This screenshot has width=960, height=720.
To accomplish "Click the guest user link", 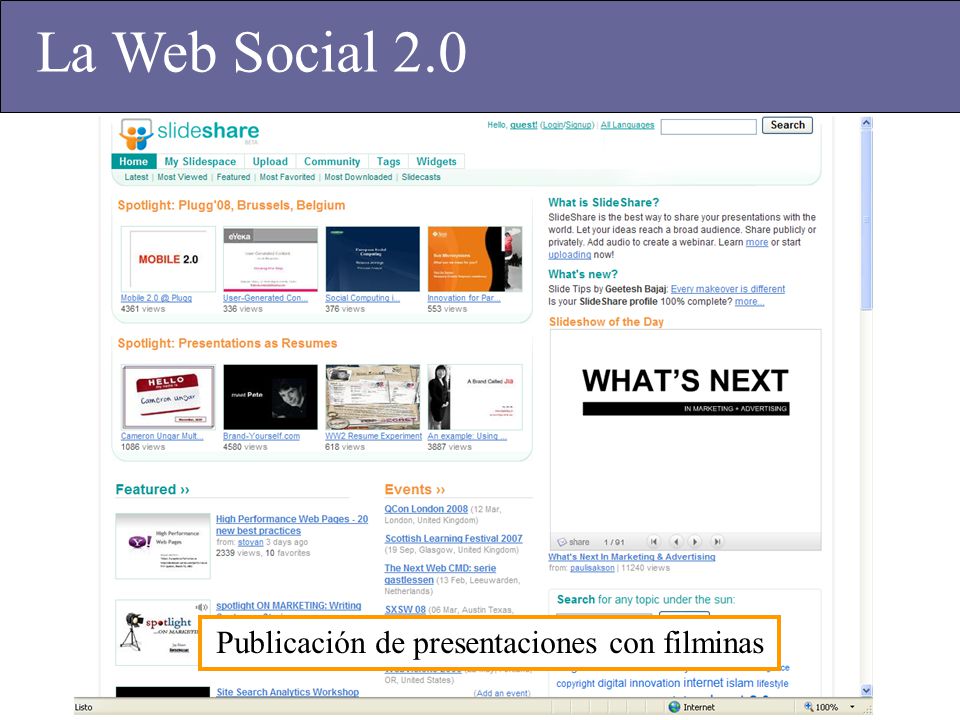I will click(x=523, y=125).
